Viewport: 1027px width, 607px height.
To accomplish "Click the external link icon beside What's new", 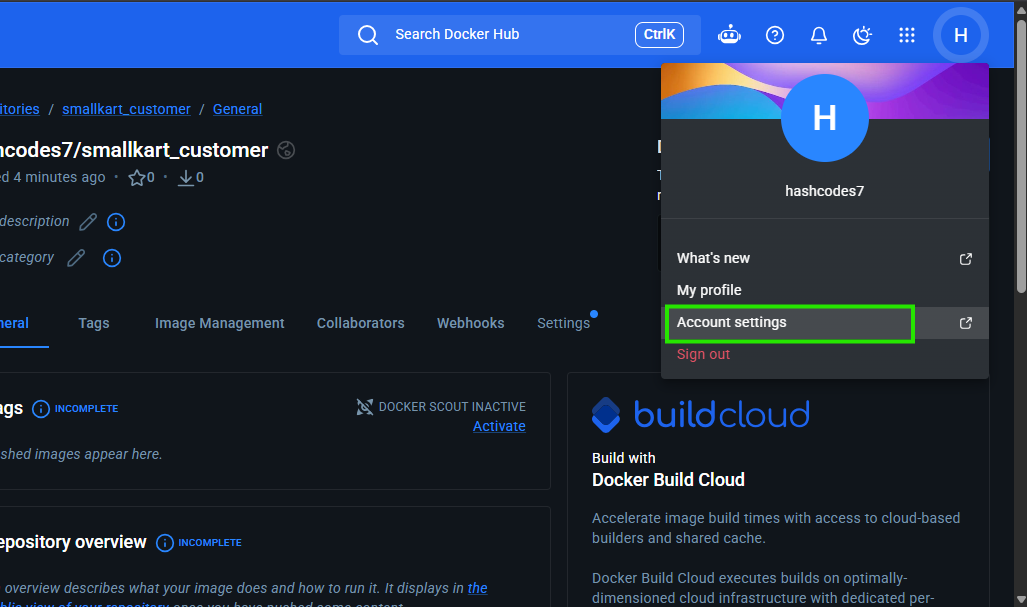I will pyautogui.click(x=965, y=259).
